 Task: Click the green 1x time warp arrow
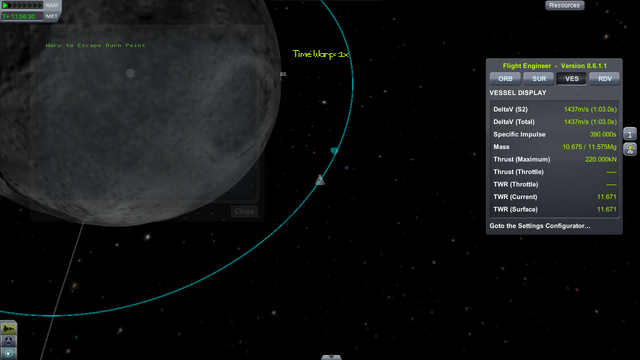click(5, 5)
